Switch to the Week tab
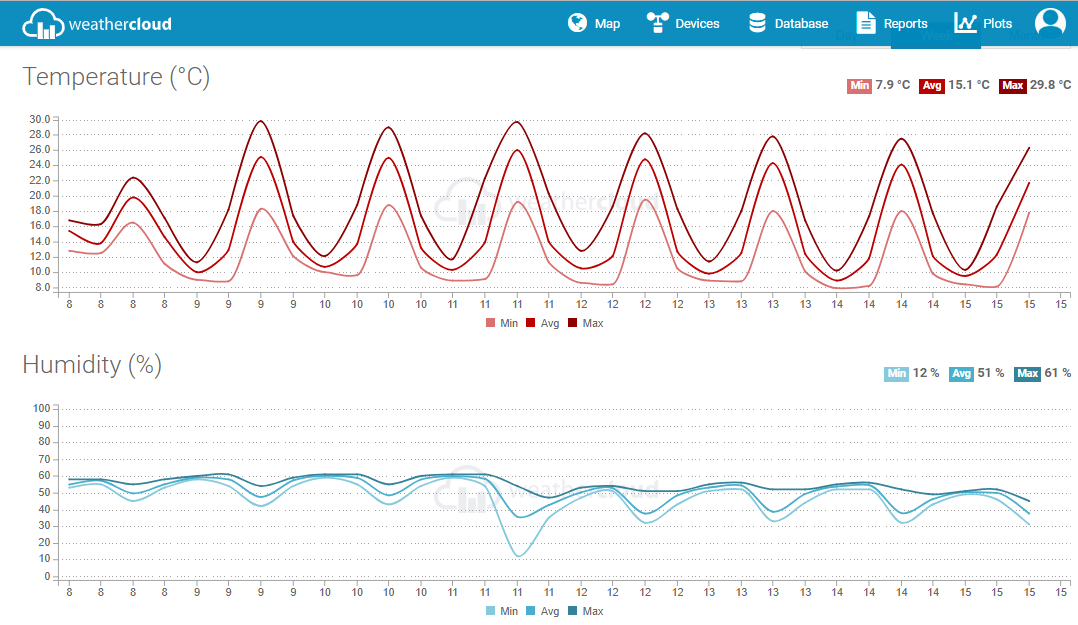 point(936,36)
